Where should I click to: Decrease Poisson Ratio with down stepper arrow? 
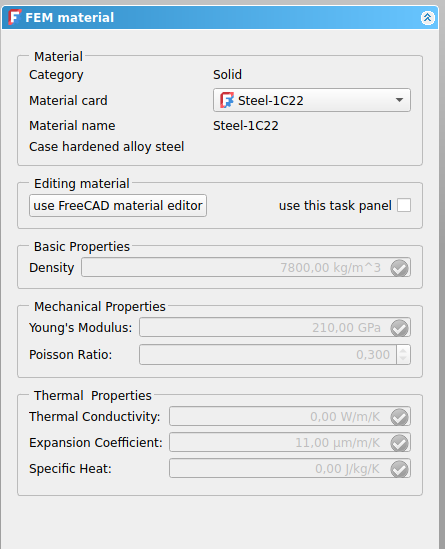point(403,359)
